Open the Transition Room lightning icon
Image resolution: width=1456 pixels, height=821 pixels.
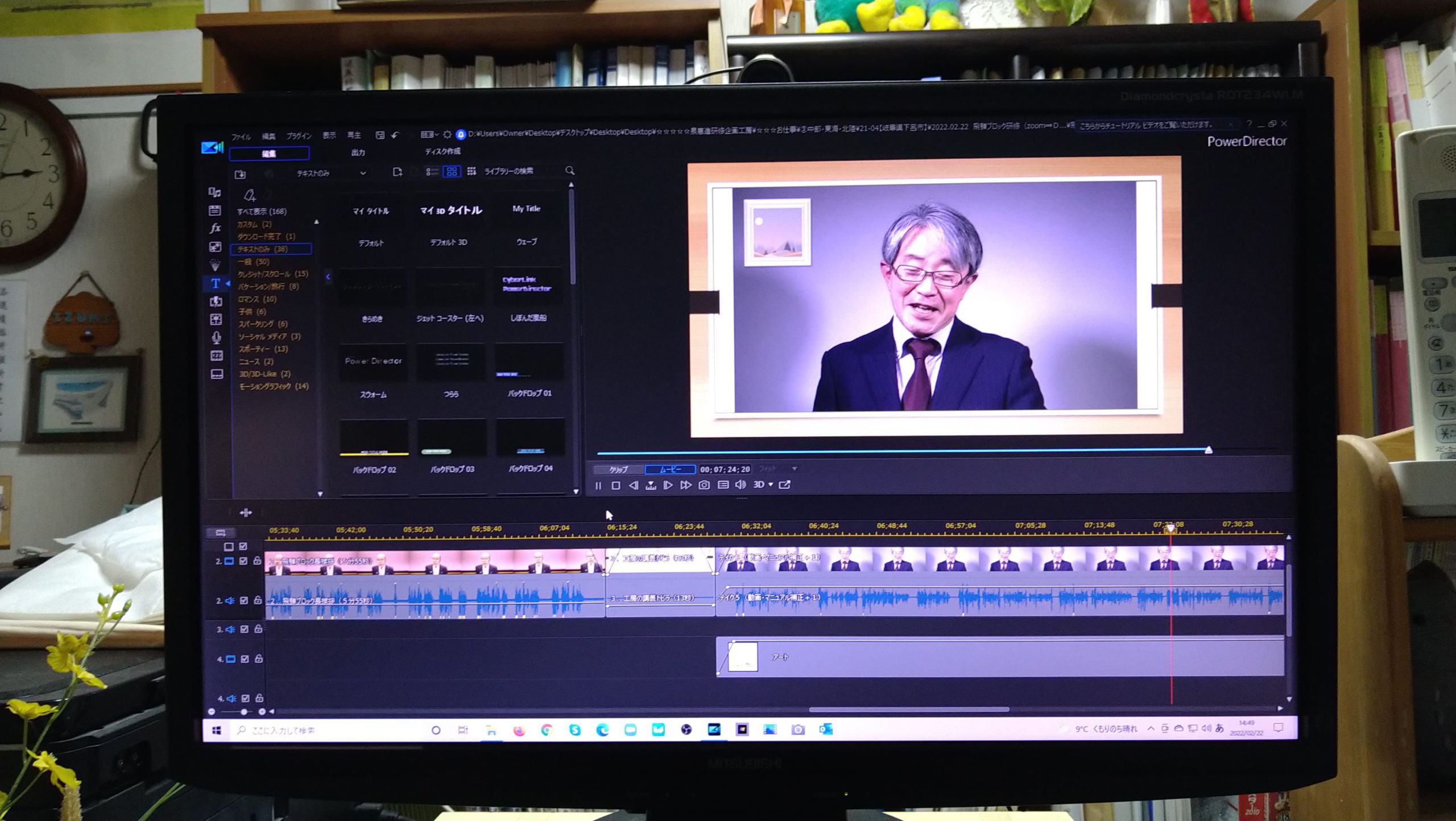pyautogui.click(x=216, y=301)
